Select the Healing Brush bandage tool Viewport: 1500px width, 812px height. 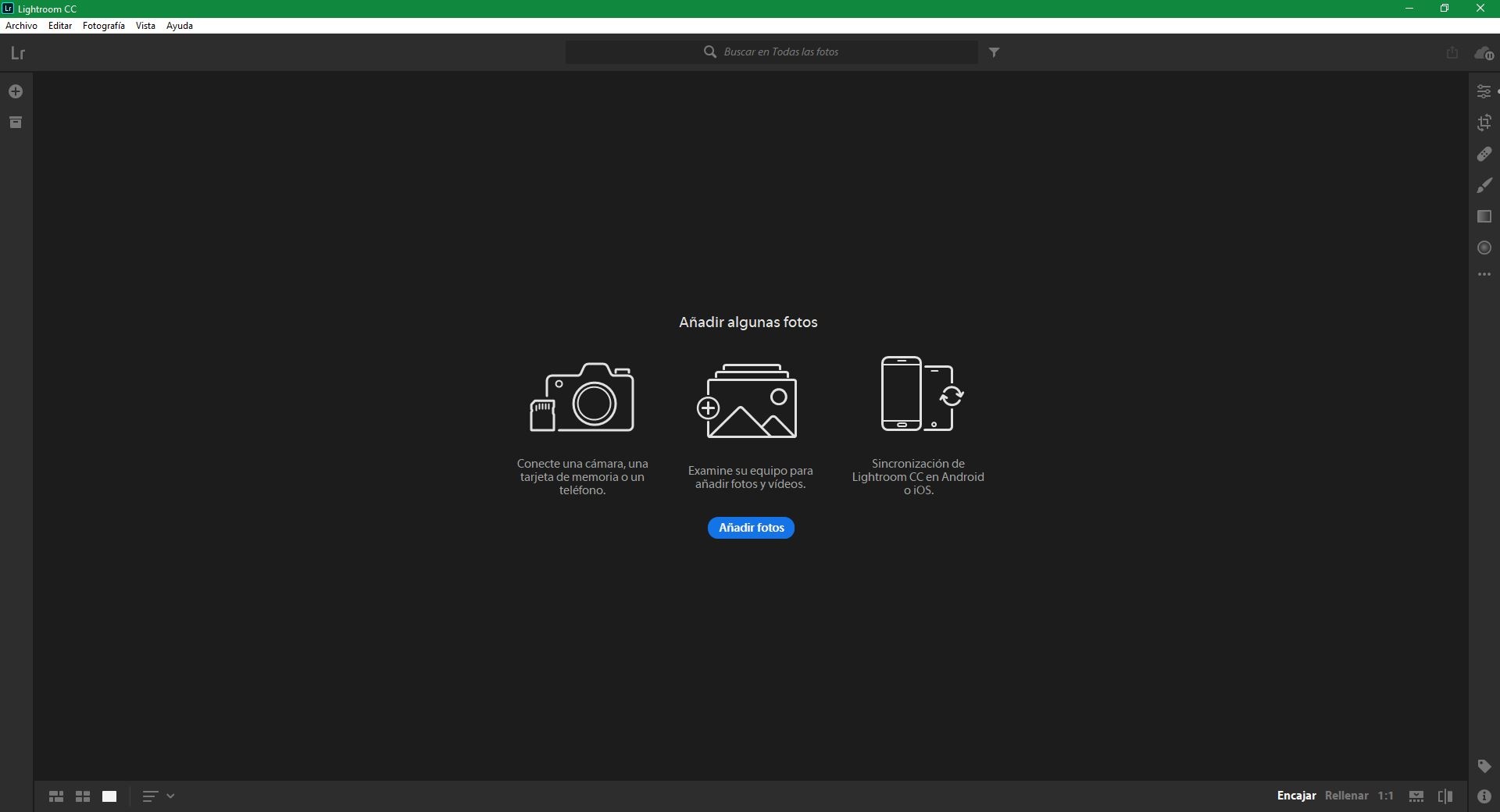1484,155
